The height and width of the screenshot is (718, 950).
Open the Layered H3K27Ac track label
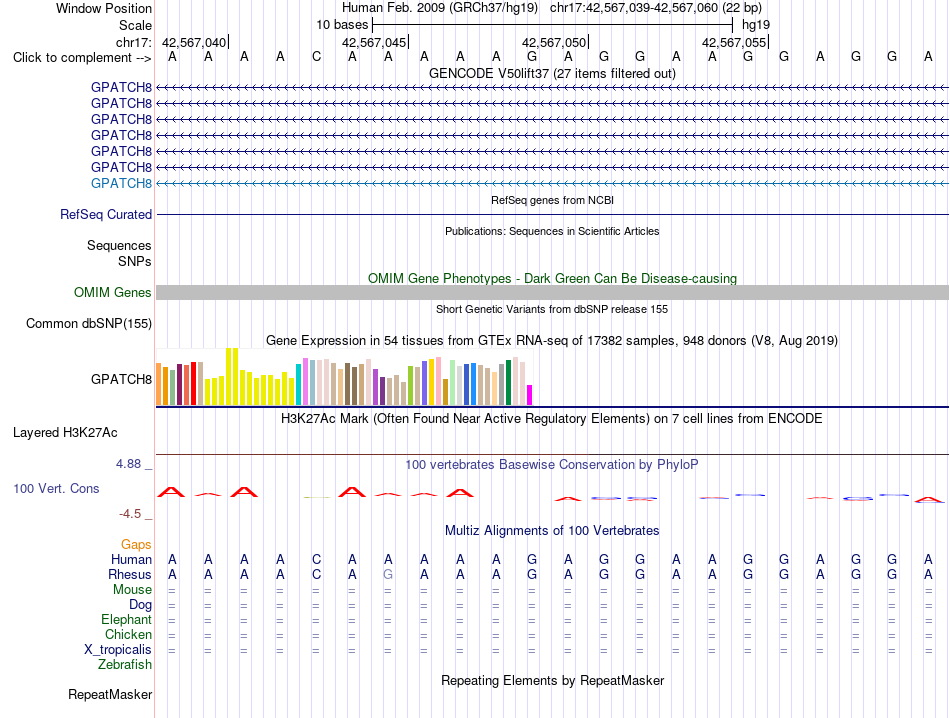click(x=65, y=433)
